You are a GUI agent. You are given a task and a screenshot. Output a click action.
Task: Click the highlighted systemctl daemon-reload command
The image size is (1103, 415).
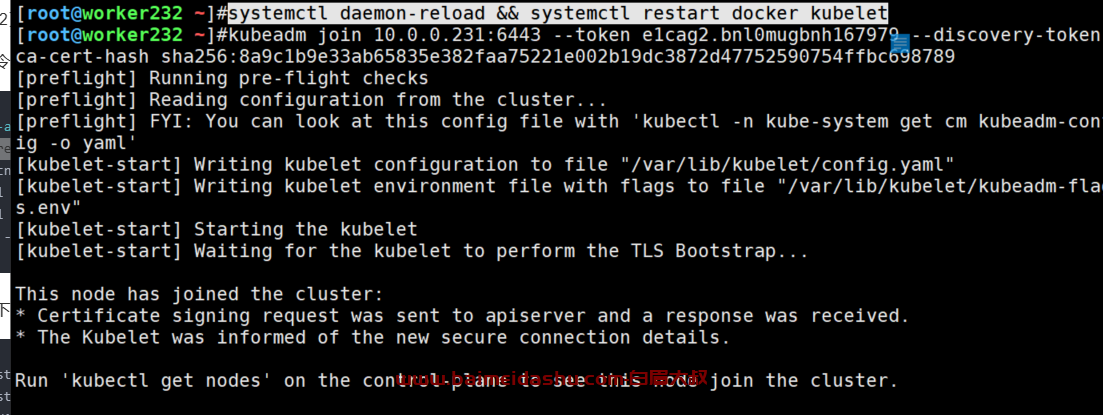pyautogui.click(x=558, y=13)
